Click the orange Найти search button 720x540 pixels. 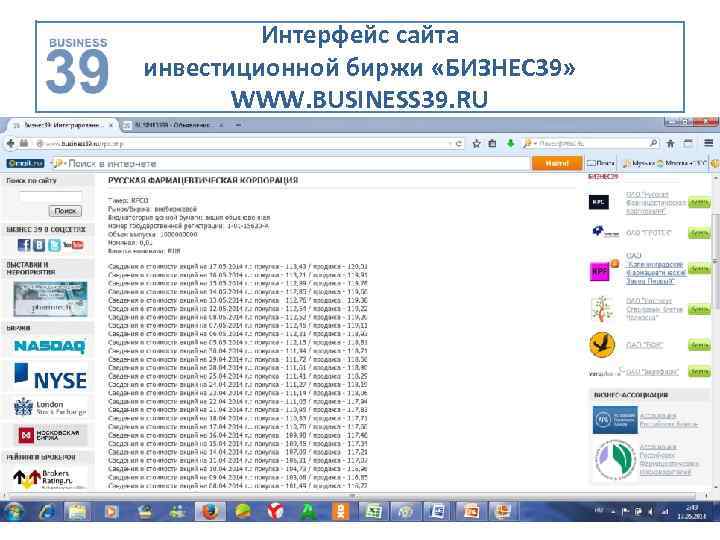[557, 163]
